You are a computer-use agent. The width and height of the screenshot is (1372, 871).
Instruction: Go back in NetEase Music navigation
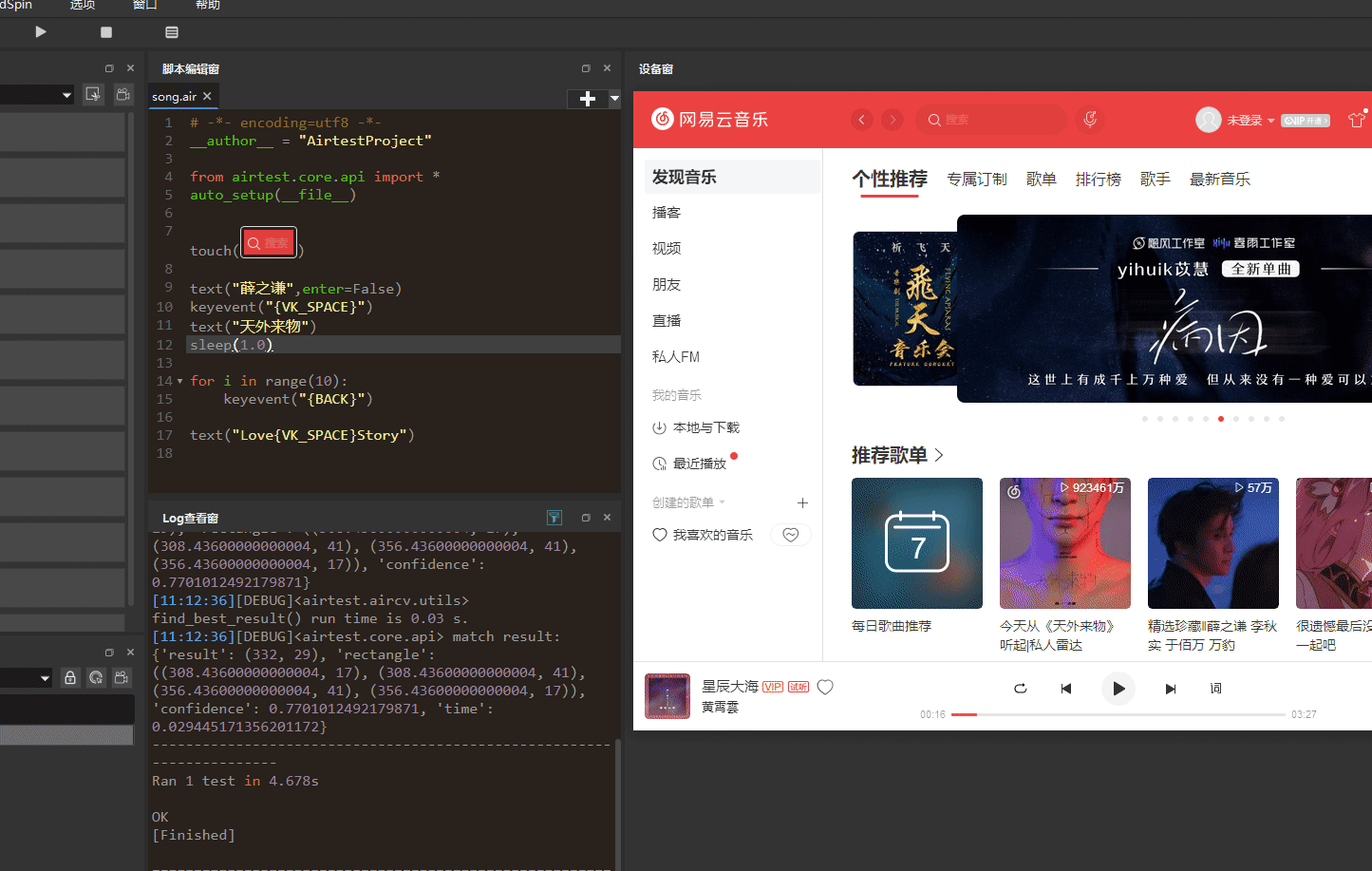[x=862, y=120]
